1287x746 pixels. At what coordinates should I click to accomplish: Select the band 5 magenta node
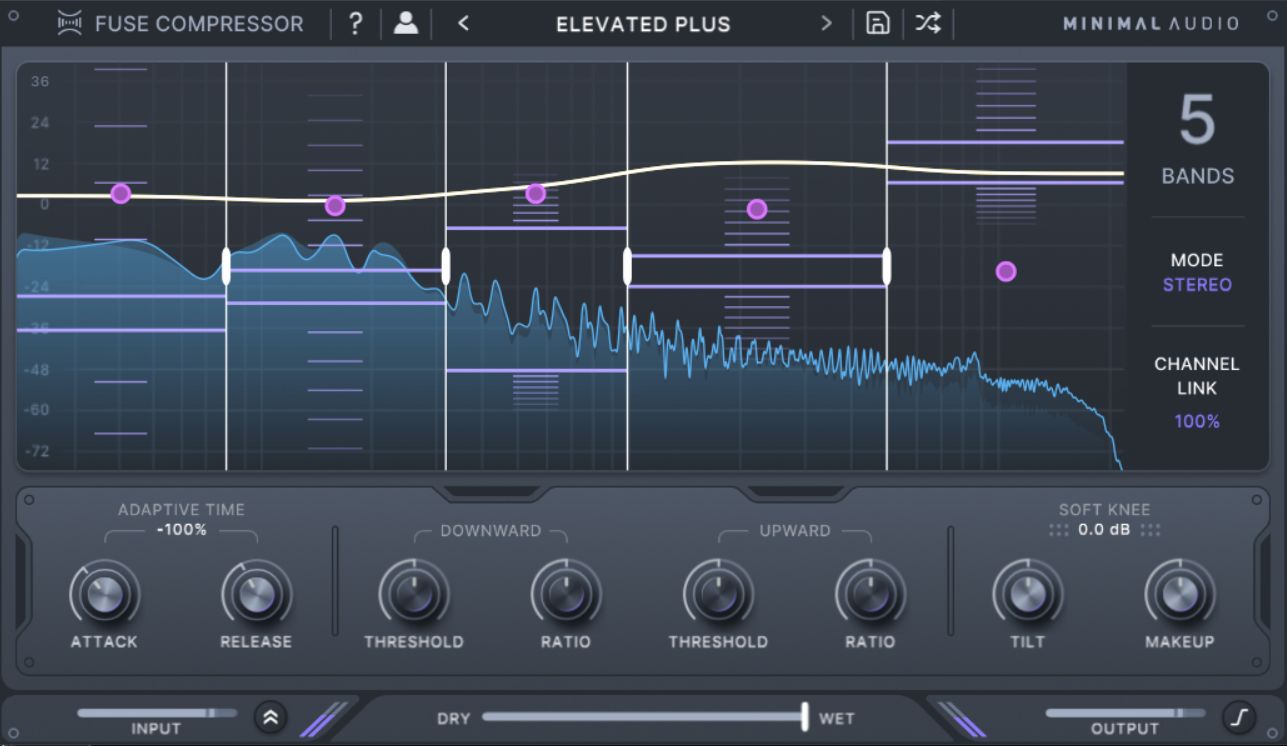point(1006,272)
